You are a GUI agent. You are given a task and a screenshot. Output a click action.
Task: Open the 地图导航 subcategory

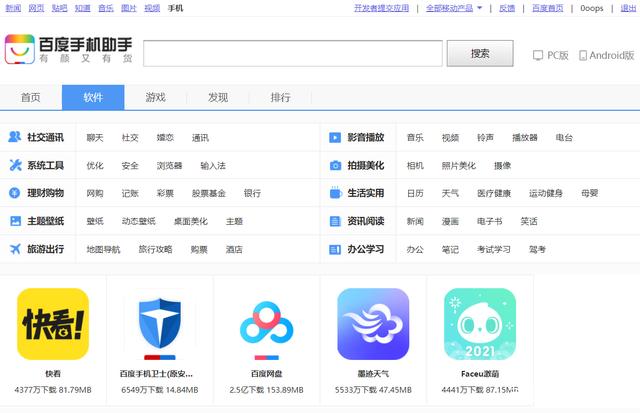[x=103, y=249]
